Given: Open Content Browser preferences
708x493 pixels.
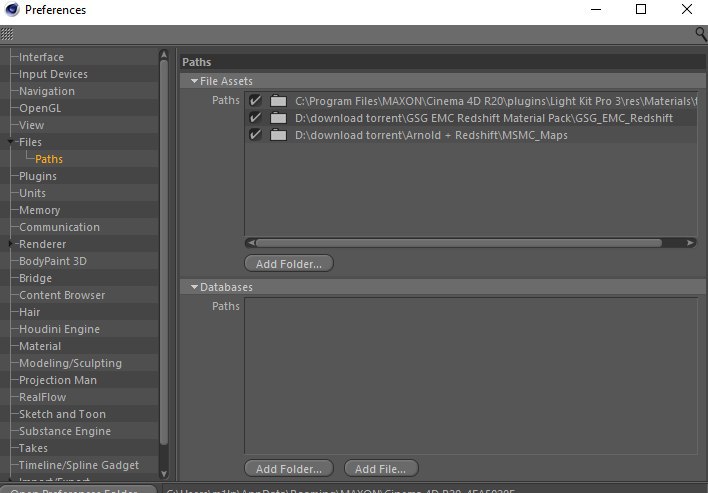Looking at the screenshot, I should pos(62,295).
